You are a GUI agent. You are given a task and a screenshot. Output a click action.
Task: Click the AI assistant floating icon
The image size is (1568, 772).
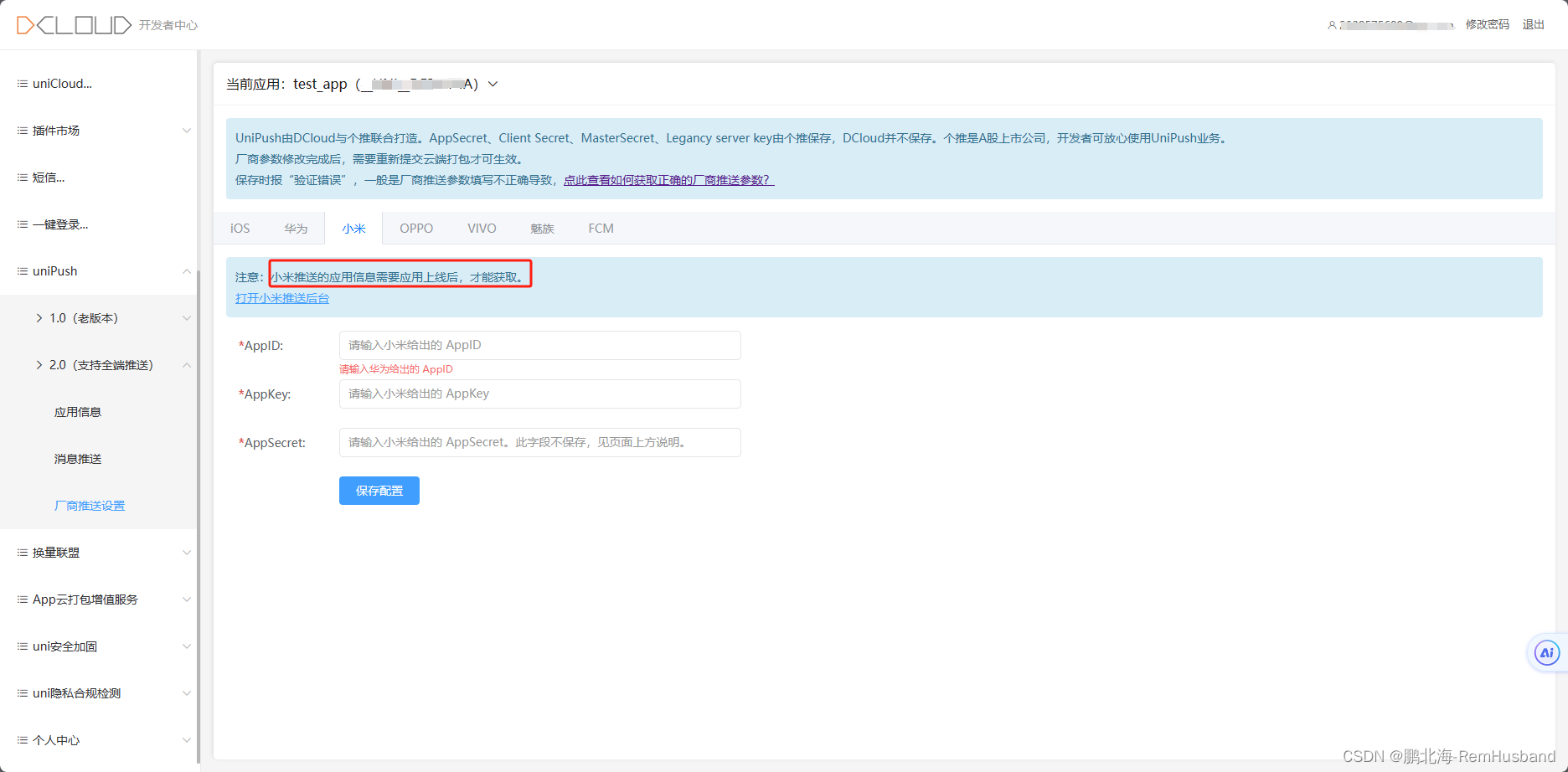(x=1545, y=652)
